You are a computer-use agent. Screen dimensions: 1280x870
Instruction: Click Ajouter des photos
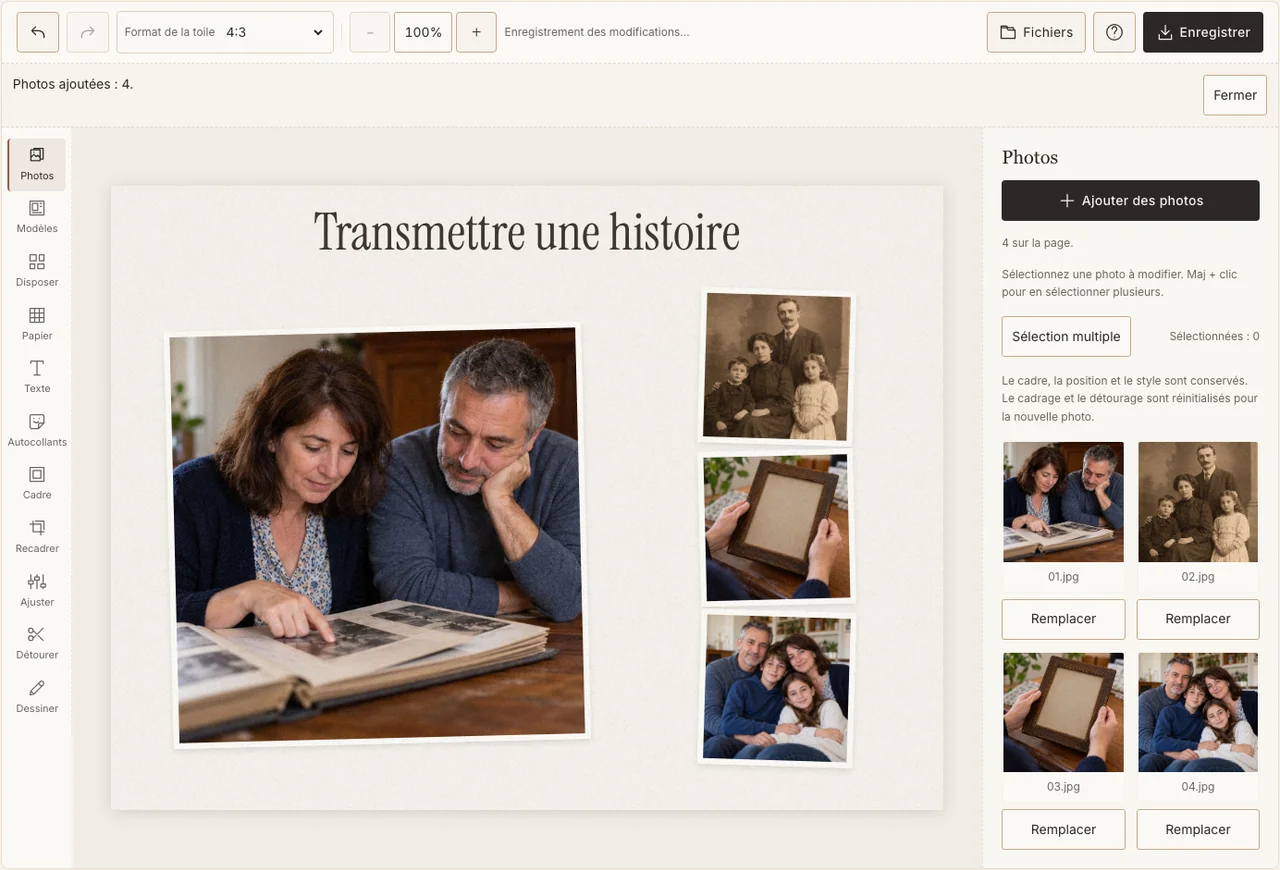point(1131,200)
